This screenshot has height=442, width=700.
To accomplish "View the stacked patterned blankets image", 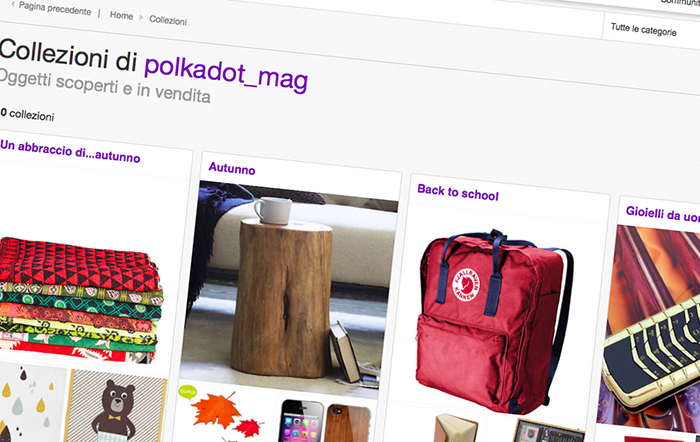I will 80,301.
